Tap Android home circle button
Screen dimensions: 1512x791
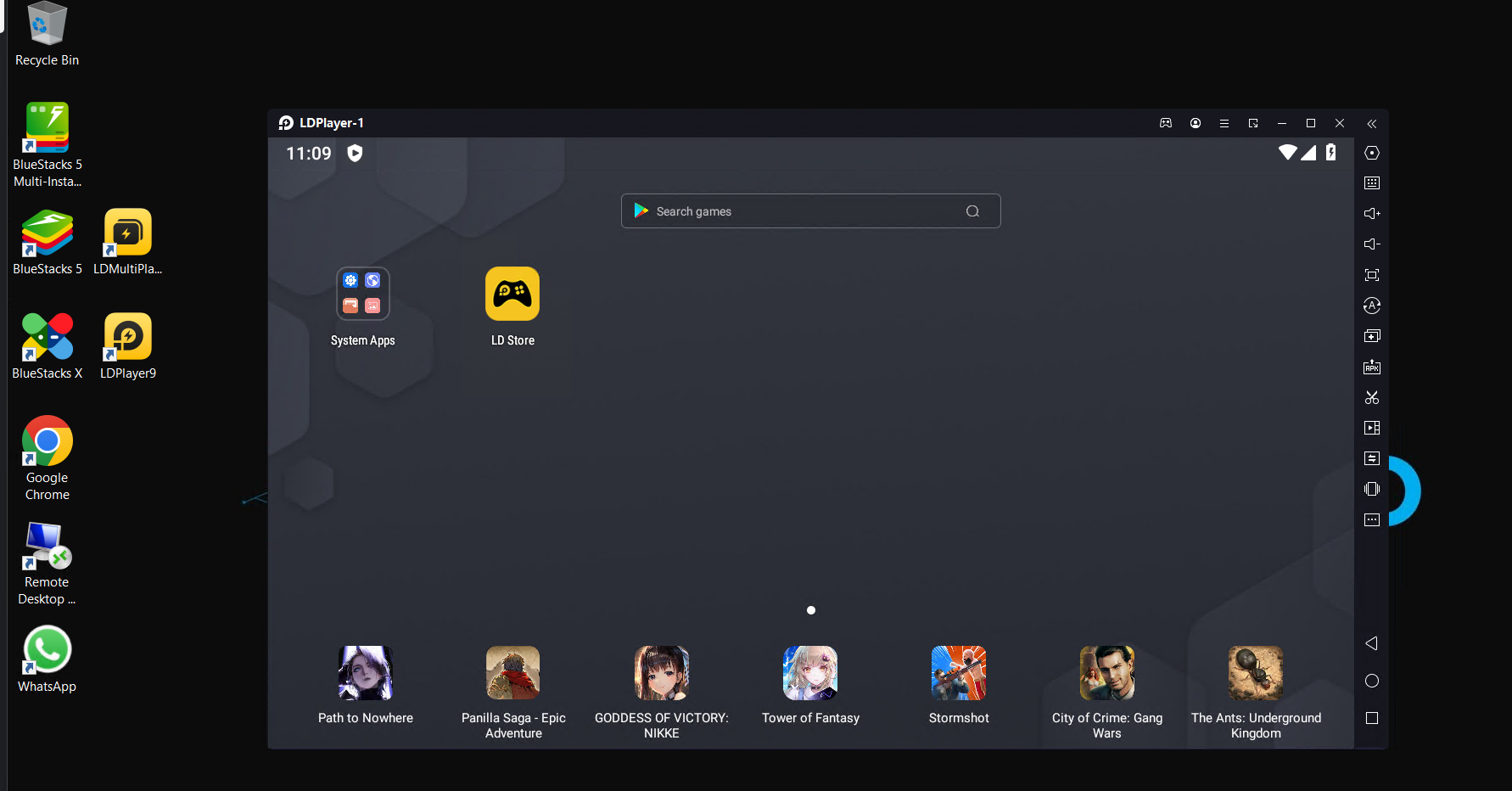[x=1372, y=681]
